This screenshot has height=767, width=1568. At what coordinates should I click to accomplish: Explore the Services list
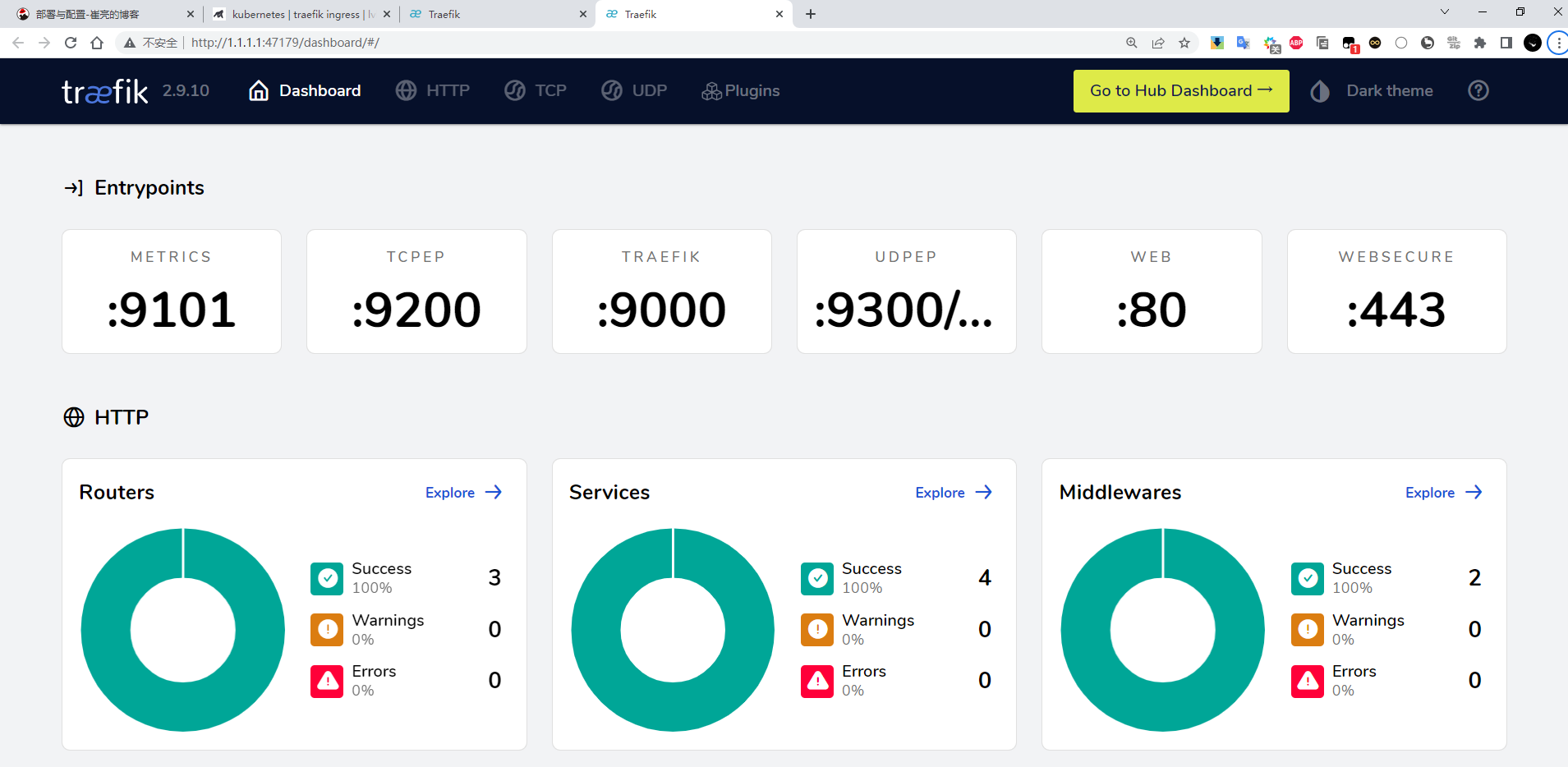coord(954,492)
